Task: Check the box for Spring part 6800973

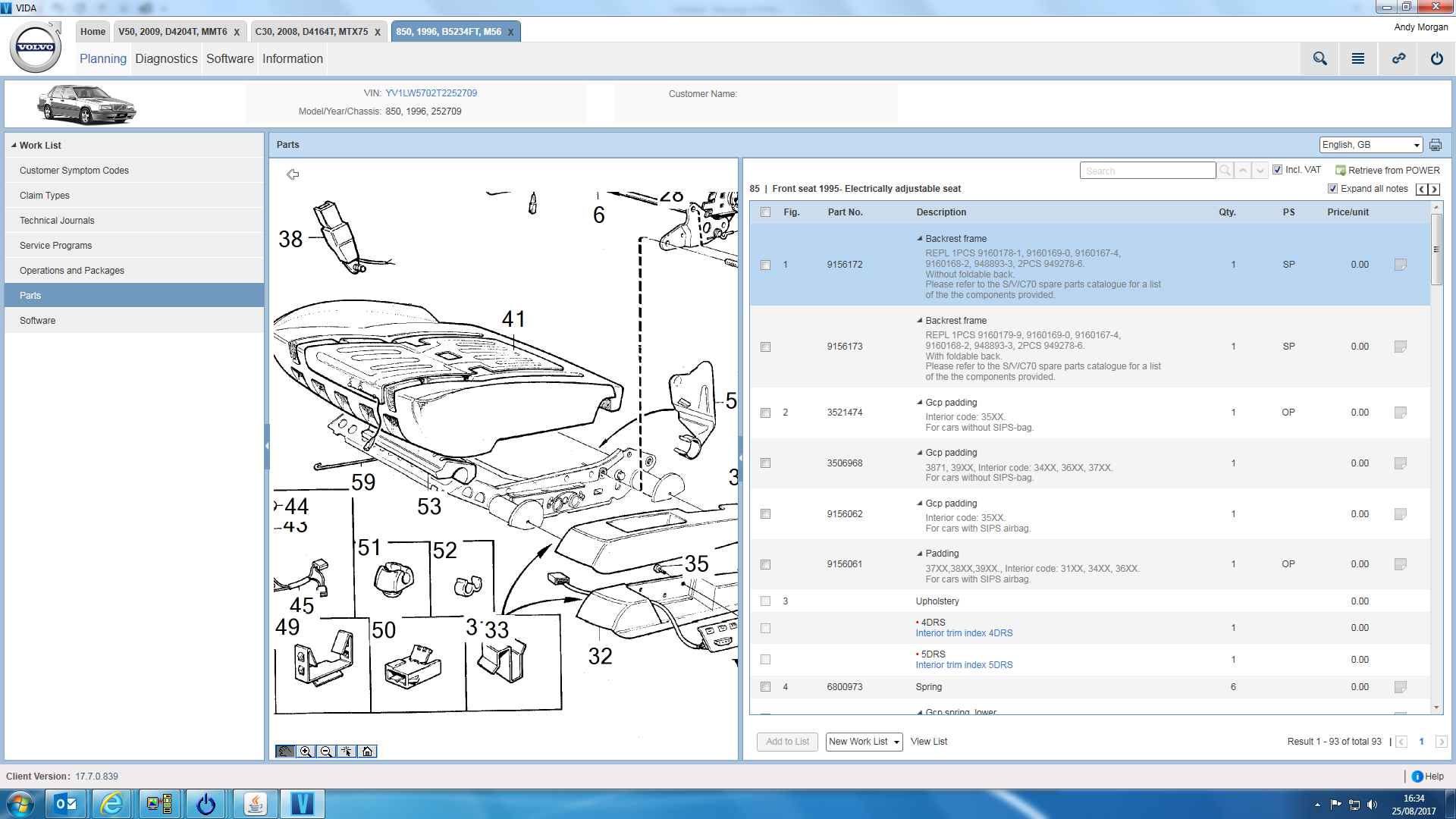Action: point(765,687)
